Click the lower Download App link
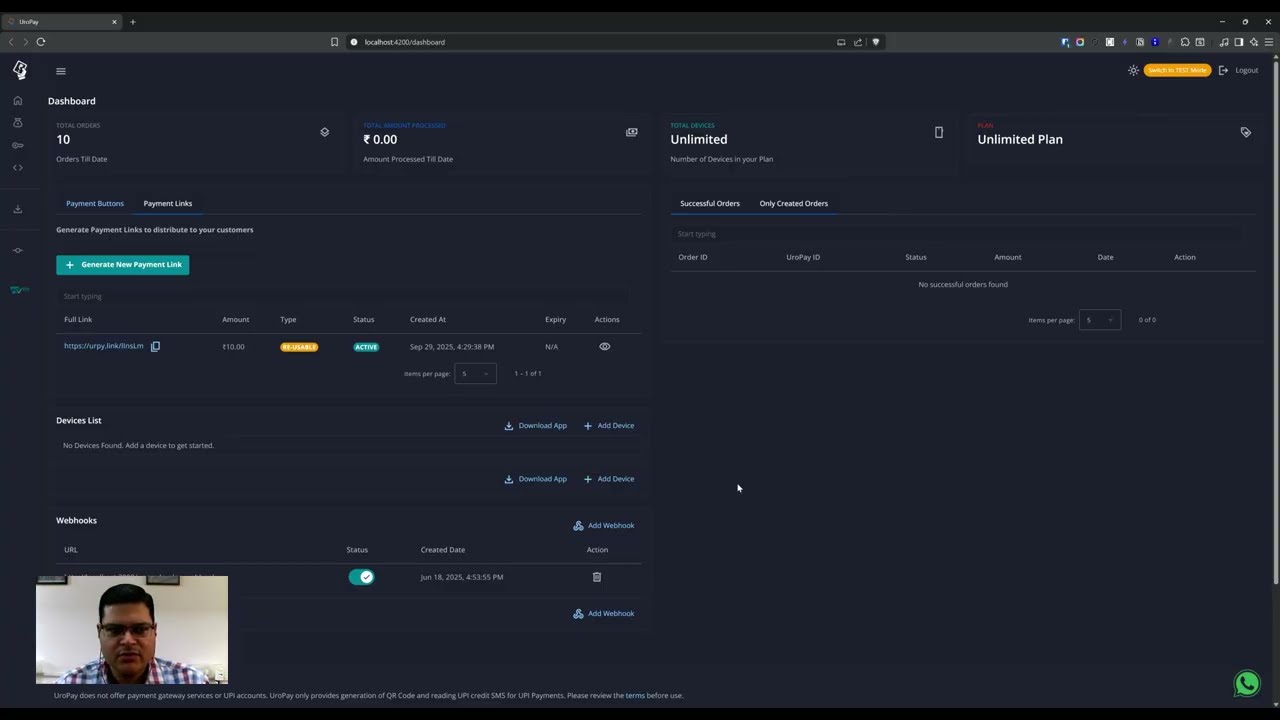 coord(535,479)
